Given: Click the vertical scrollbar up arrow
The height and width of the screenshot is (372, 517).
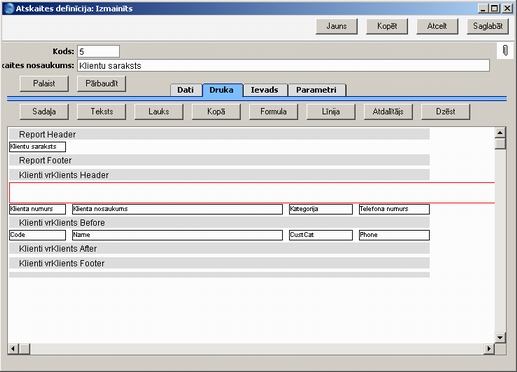Looking at the screenshot, I should coord(500,133).
